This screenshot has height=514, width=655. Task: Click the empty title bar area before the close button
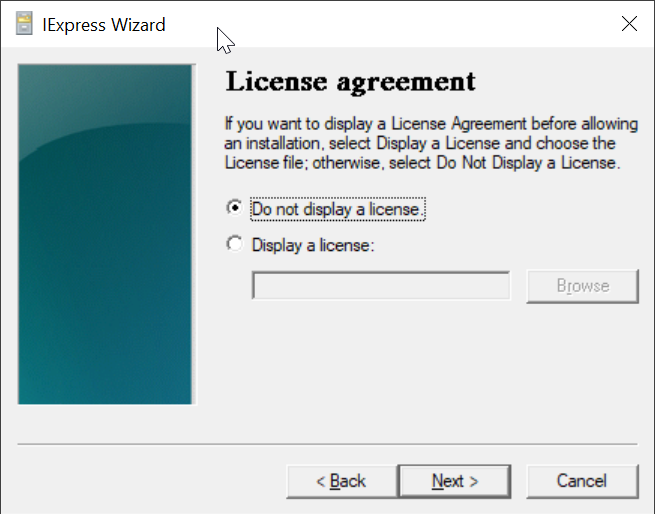[x=420, y=25]
